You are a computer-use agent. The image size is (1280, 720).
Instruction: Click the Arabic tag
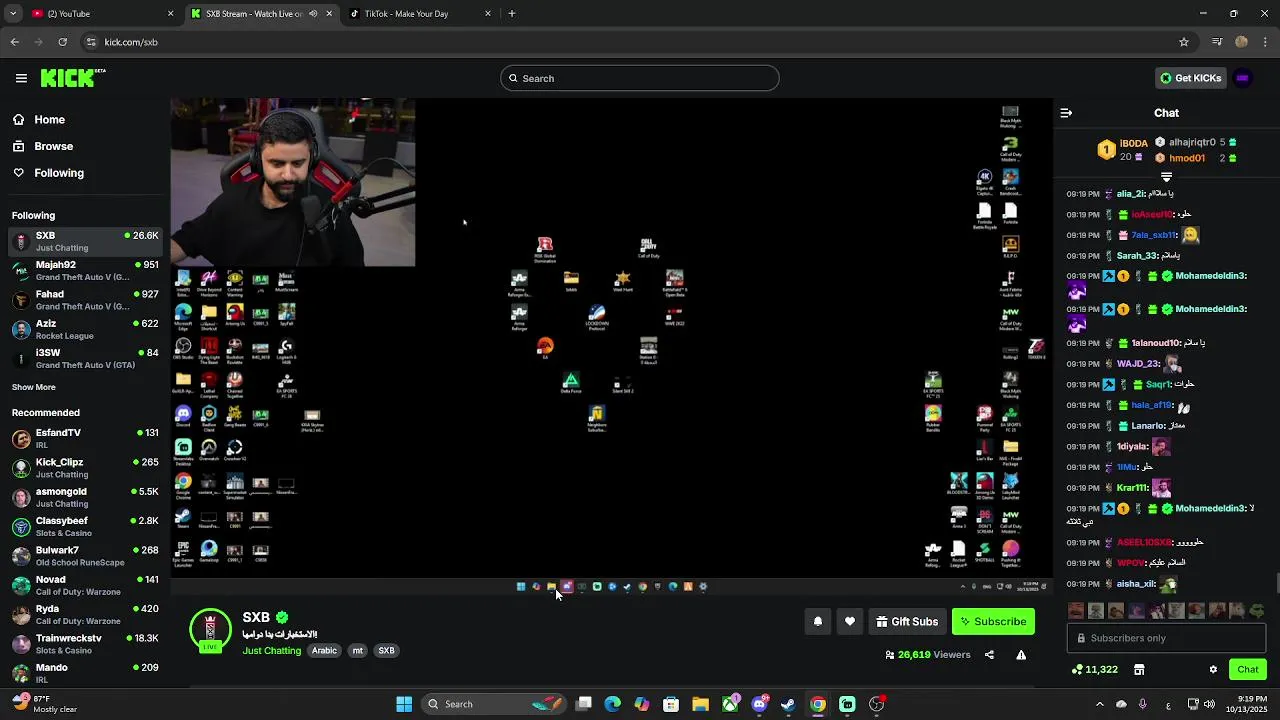coord(324,651)
